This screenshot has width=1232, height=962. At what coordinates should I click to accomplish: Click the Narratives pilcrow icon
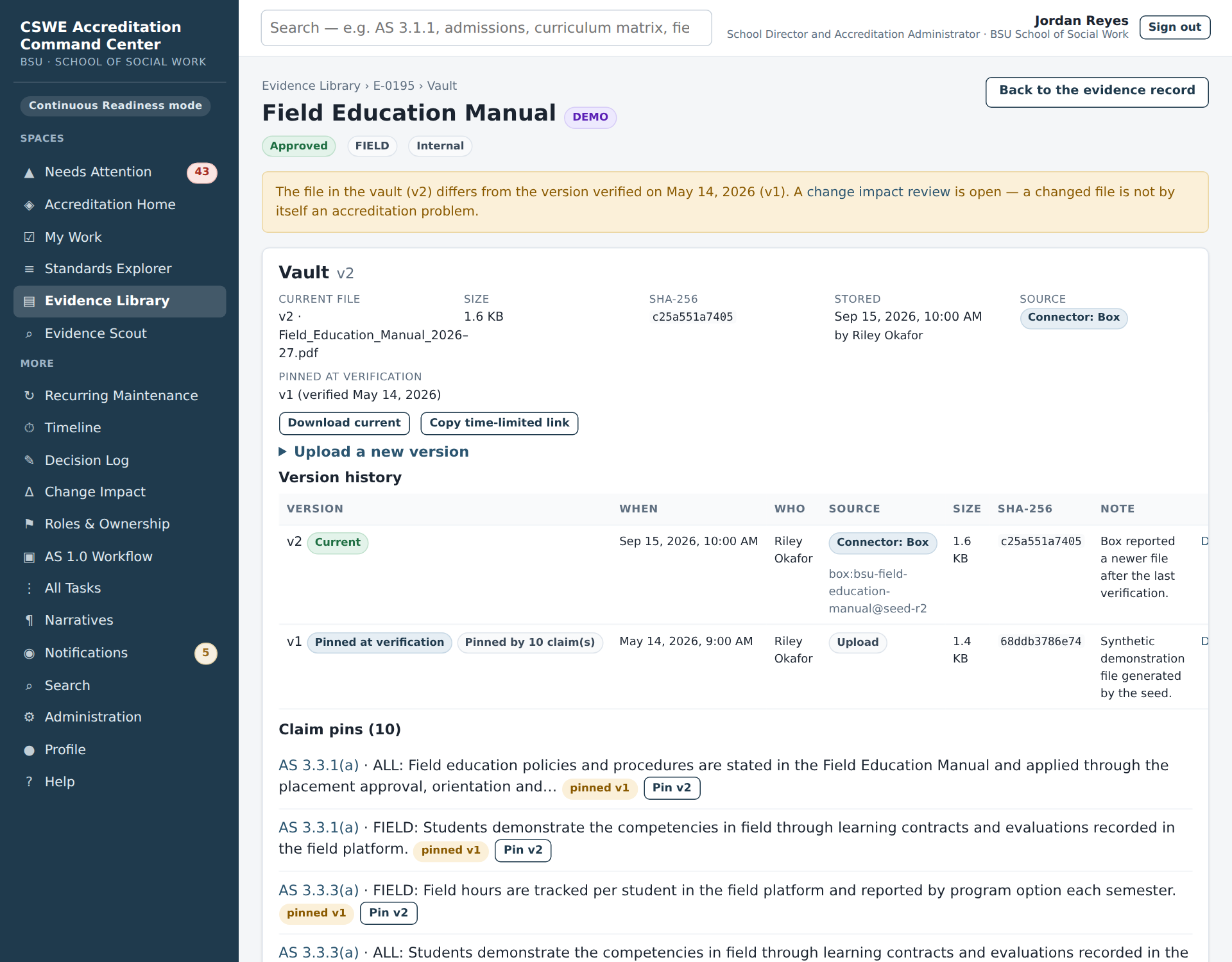(x=29, y=620)
